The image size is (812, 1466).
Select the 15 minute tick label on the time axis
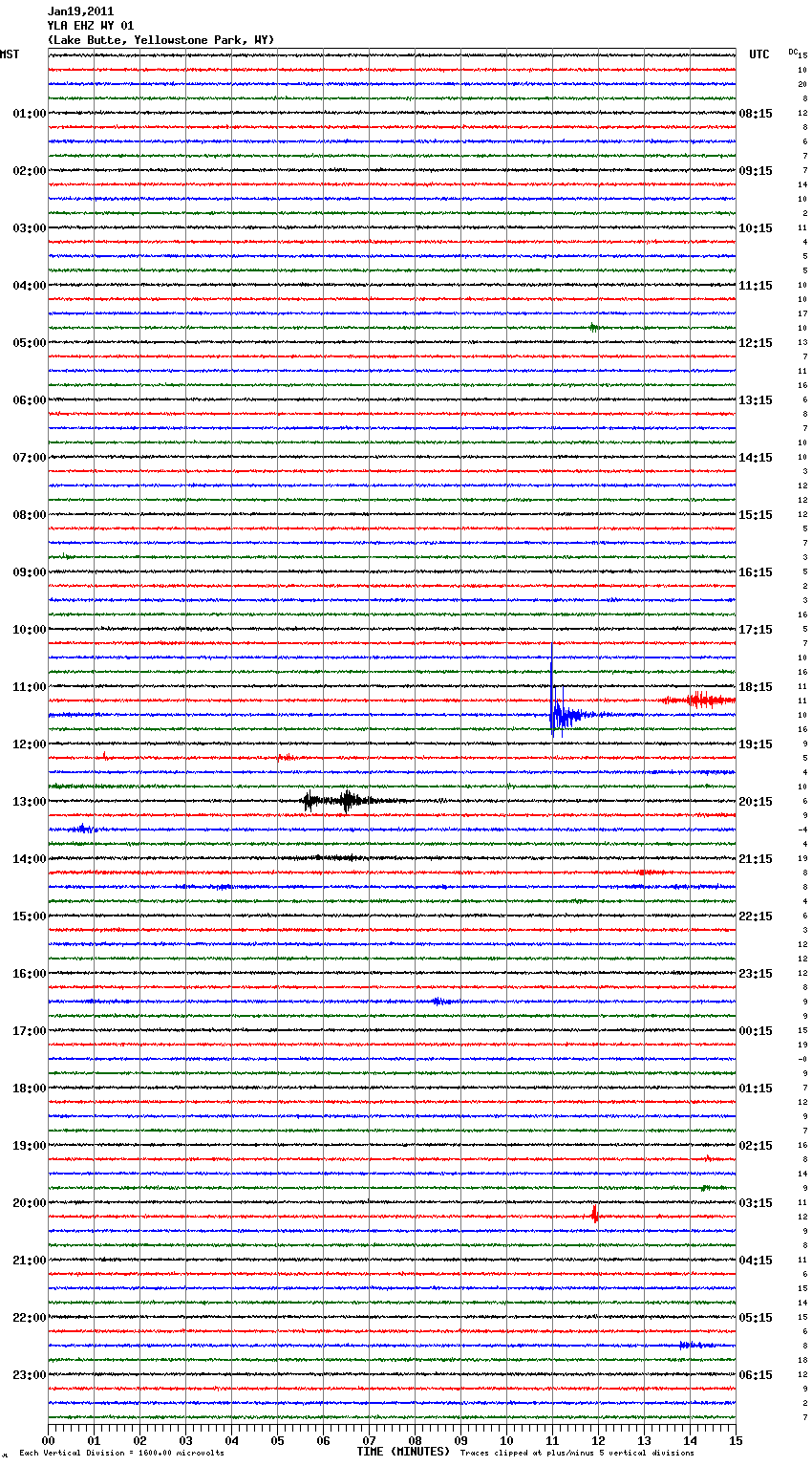(x=736, y=1440)
